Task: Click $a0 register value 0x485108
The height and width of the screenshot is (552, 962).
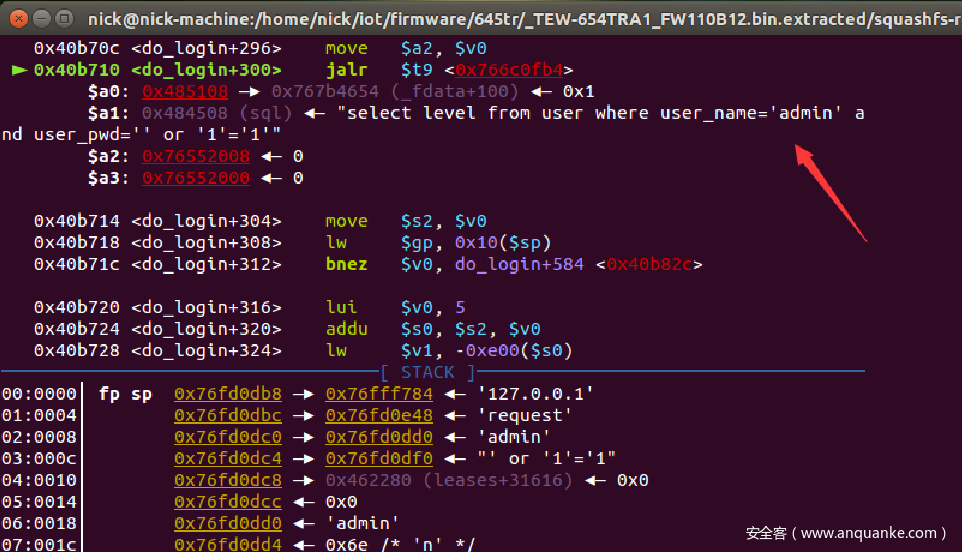Action: click(x=185, y=91)
